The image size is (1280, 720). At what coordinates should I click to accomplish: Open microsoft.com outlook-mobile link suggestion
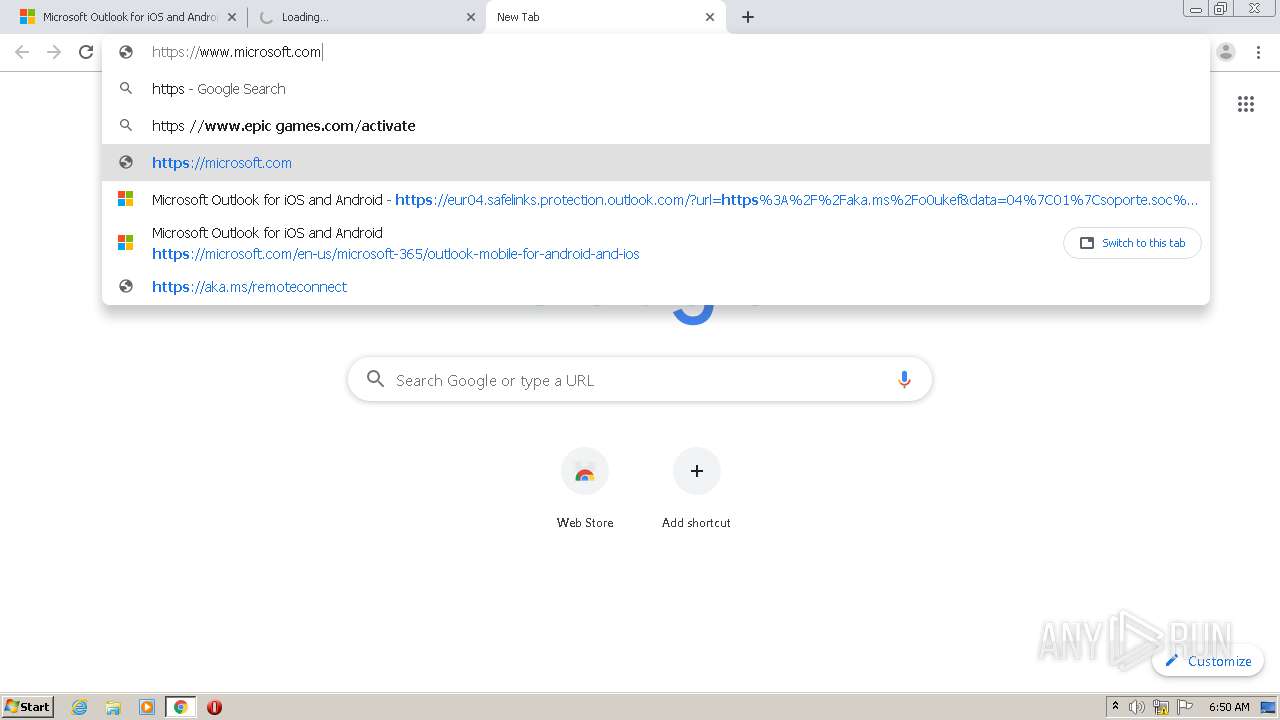[656, 243]
